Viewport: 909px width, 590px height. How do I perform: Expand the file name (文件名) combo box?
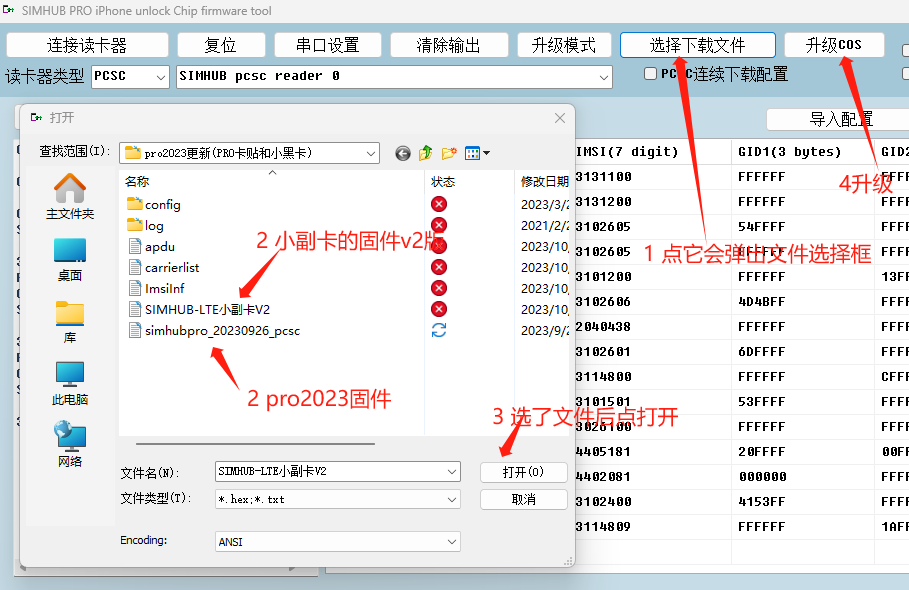452,472
